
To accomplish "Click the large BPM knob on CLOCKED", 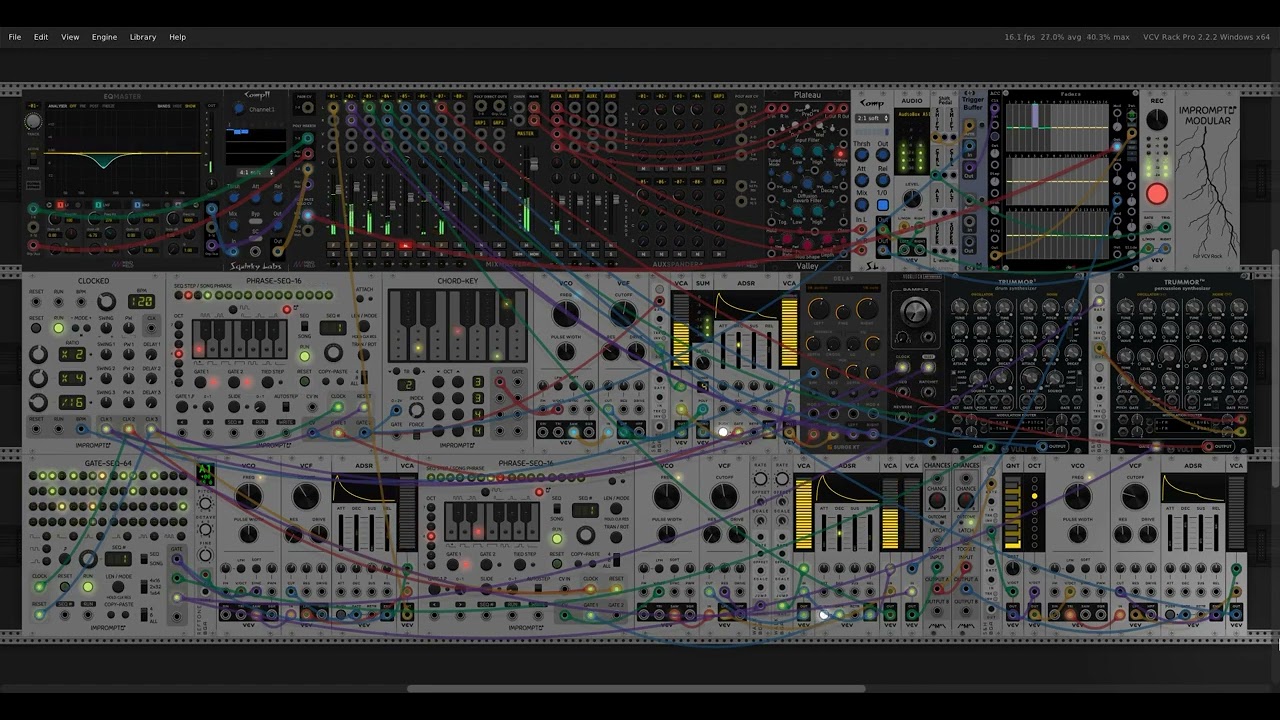I will point(106,301).
